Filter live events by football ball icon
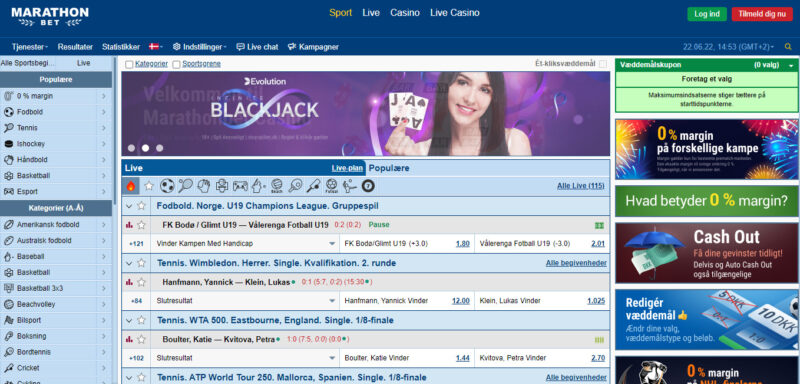The image size is (800, 384). click(x=167, y=186)
